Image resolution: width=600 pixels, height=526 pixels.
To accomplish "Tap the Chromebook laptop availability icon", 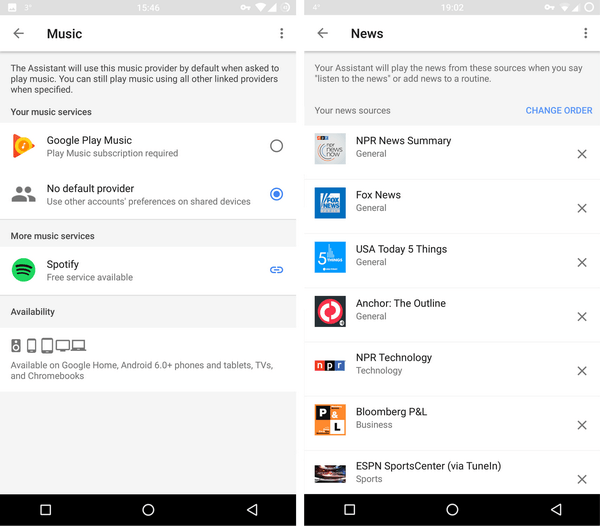I will (78, 346).
